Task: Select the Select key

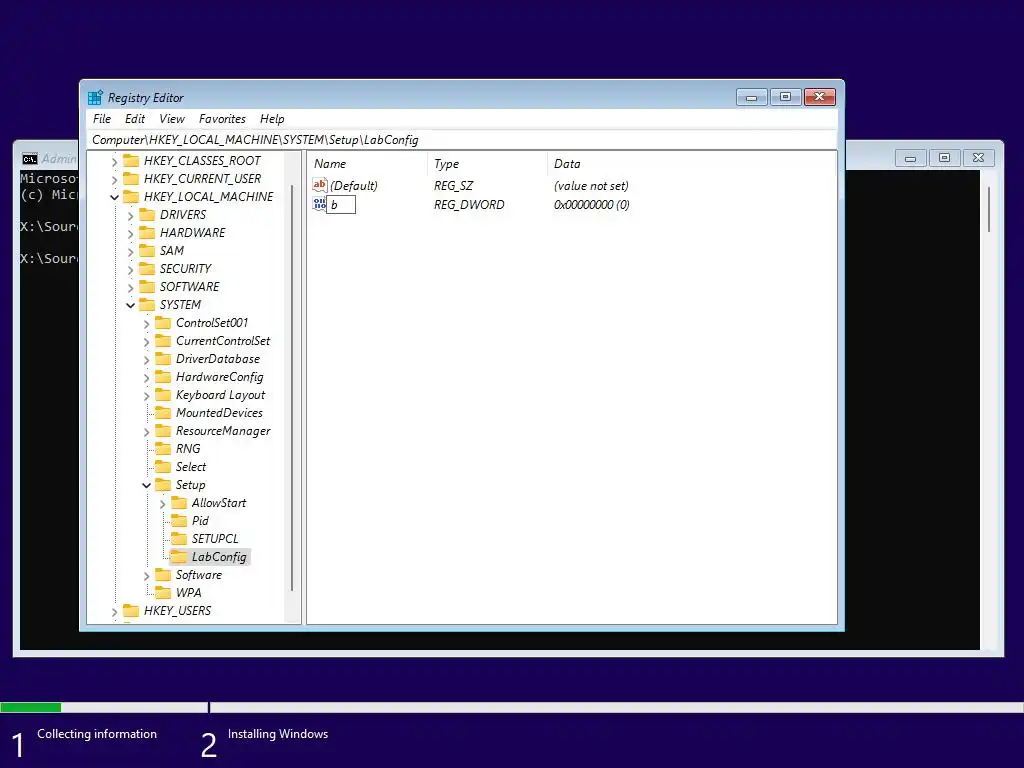Action: (191, 467)
